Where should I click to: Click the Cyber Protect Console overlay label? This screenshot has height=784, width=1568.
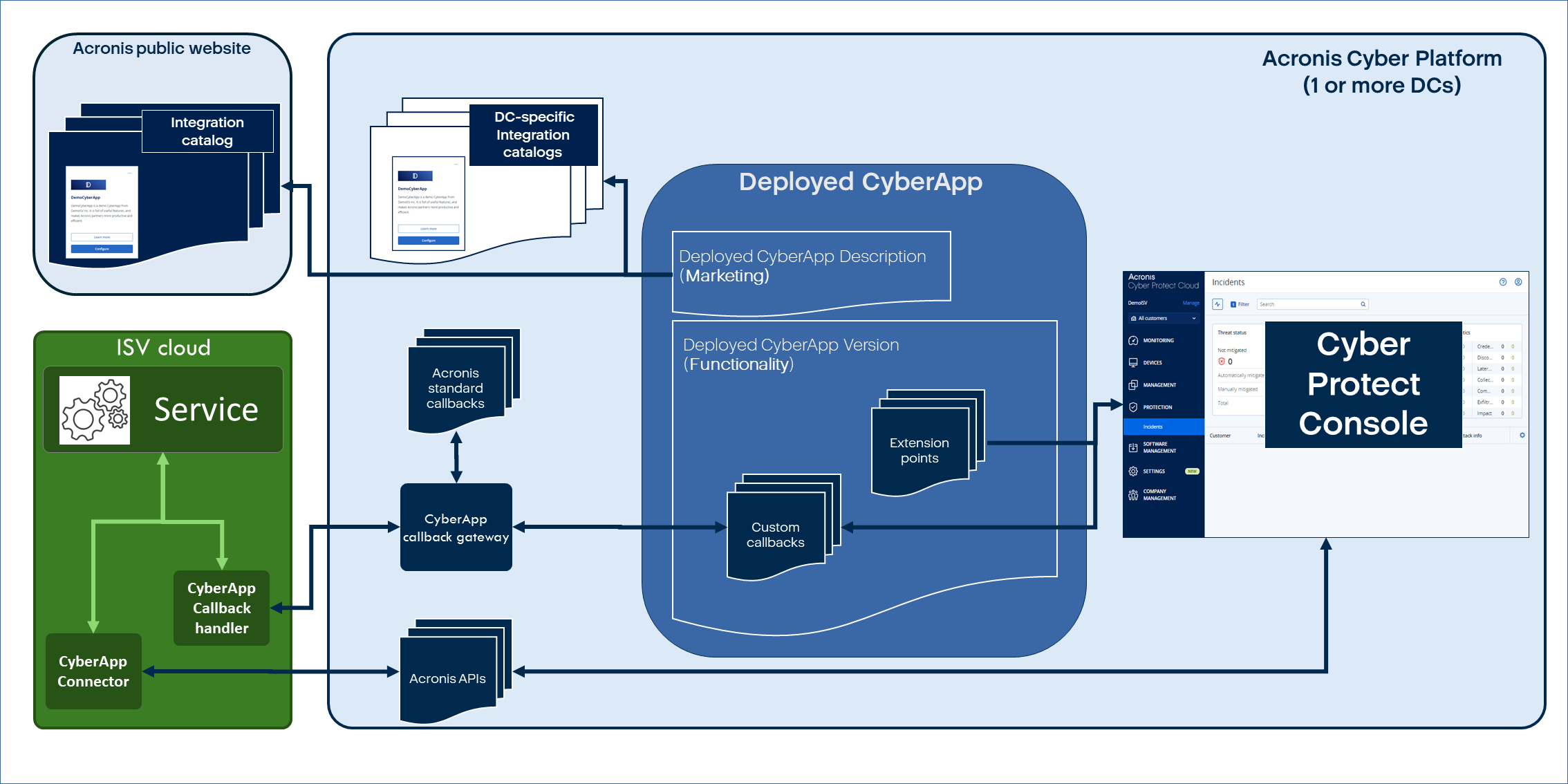tap(1363, 384)
